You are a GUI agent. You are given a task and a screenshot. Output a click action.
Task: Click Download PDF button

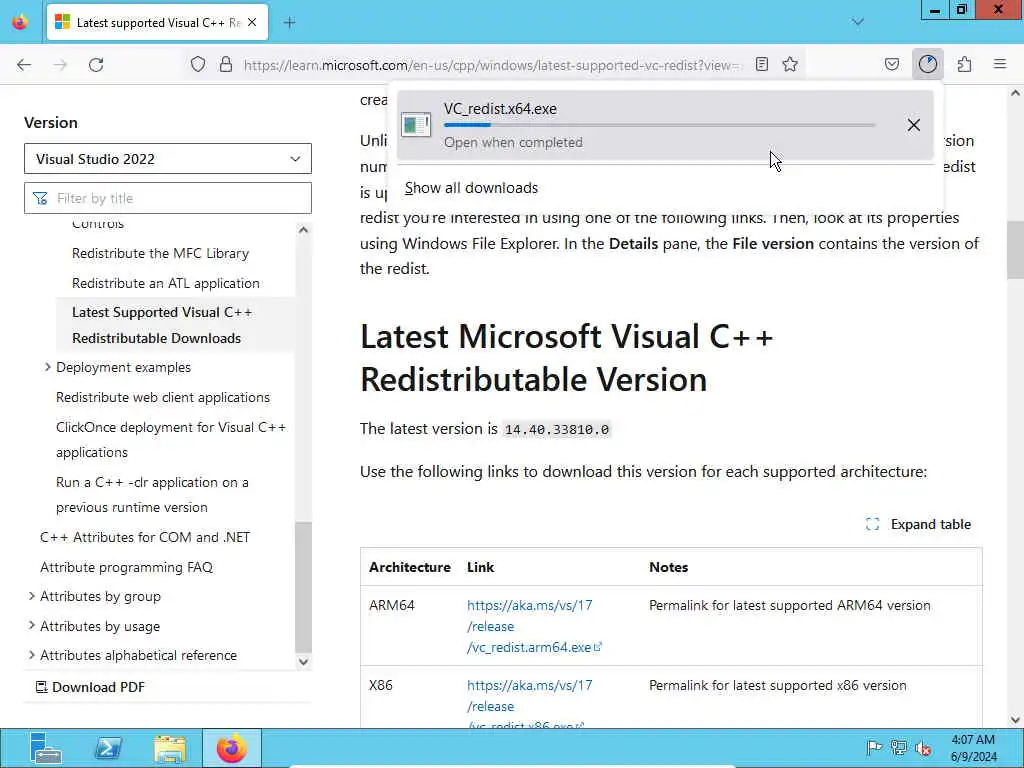[x=90, y=687]
